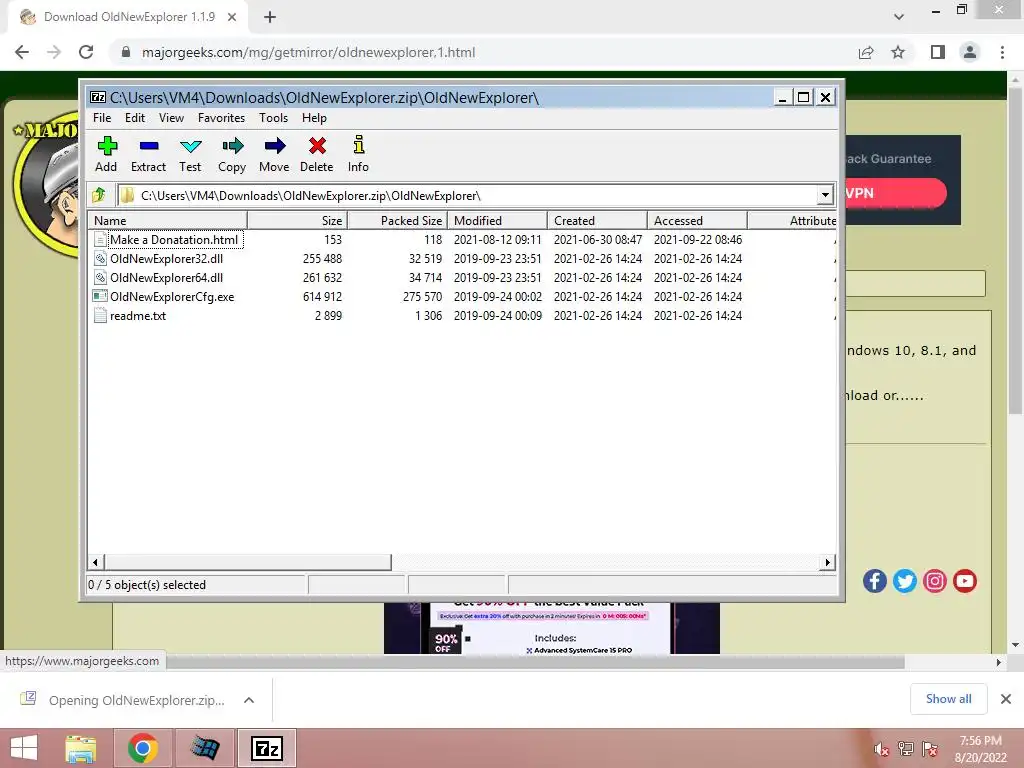
Task: Open the View menu
Action: tap(171, 118)
